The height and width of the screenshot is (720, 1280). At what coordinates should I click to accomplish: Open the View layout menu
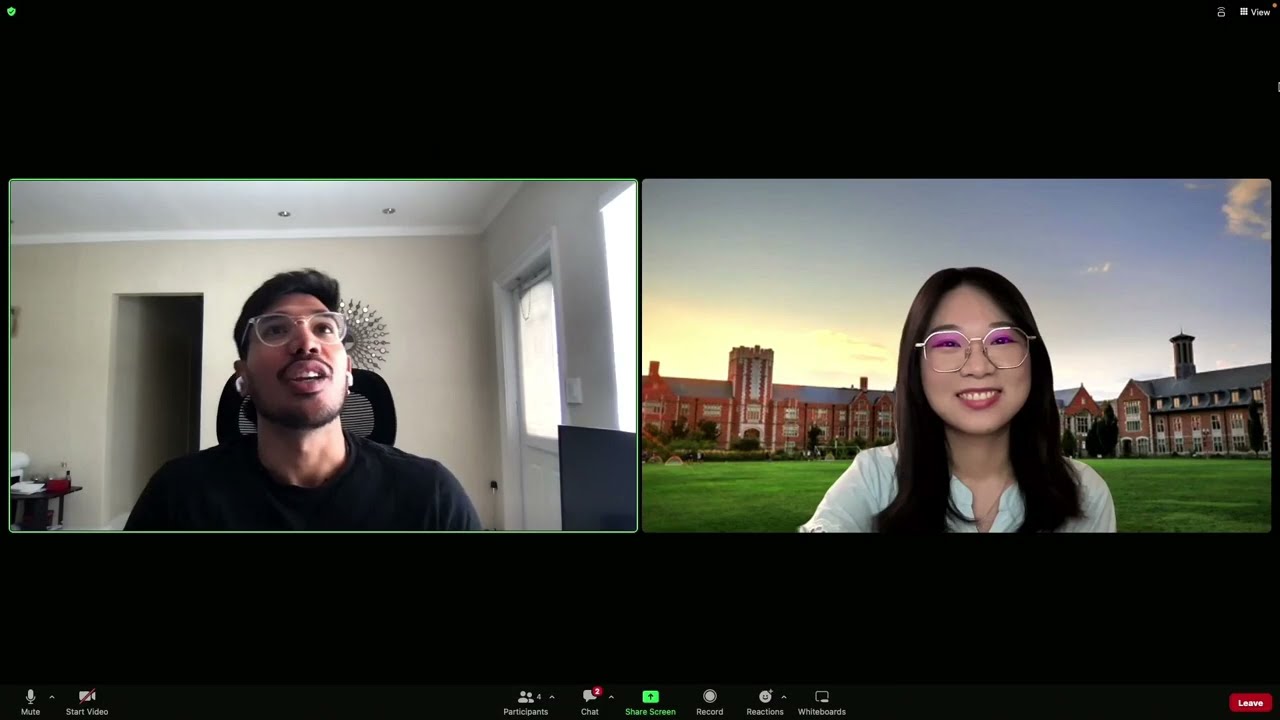point(1255,12)
